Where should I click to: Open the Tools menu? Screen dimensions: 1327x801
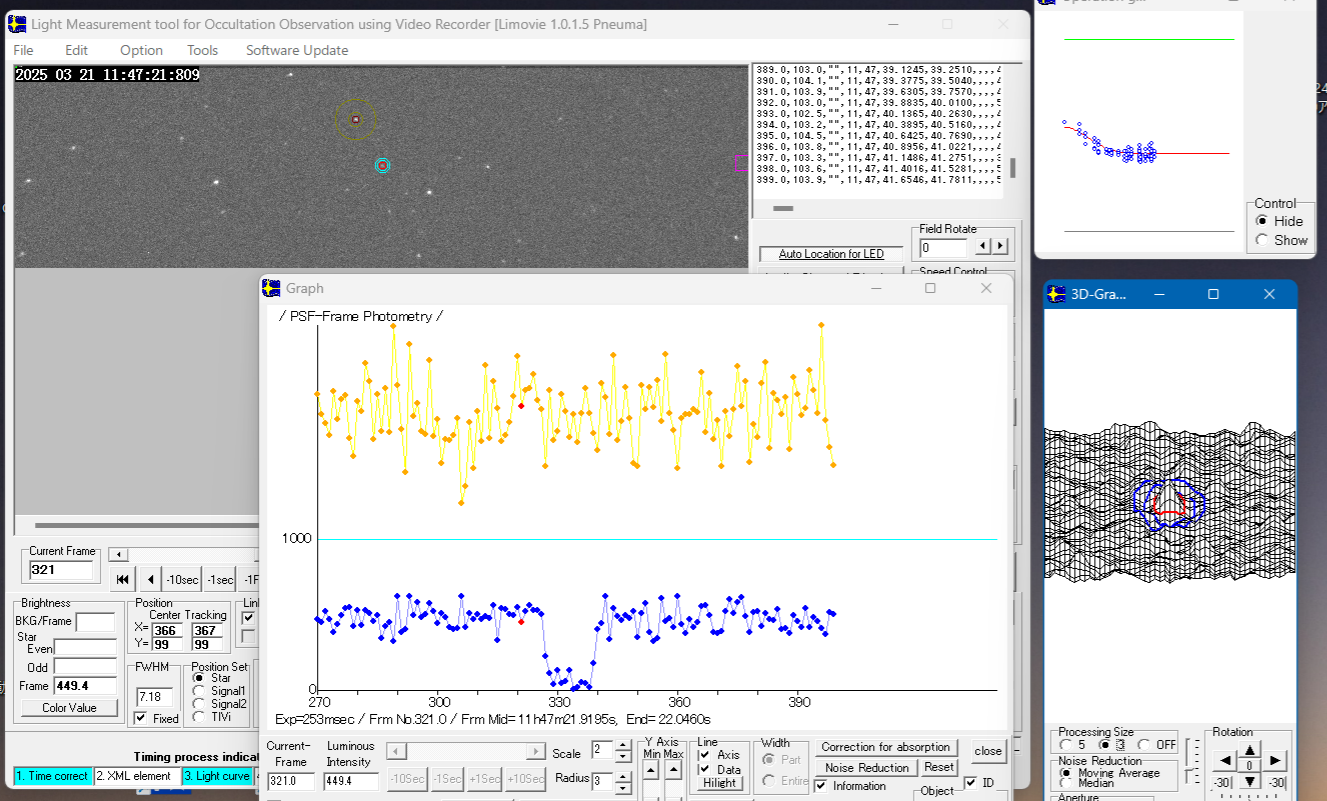tap(202, 50)
